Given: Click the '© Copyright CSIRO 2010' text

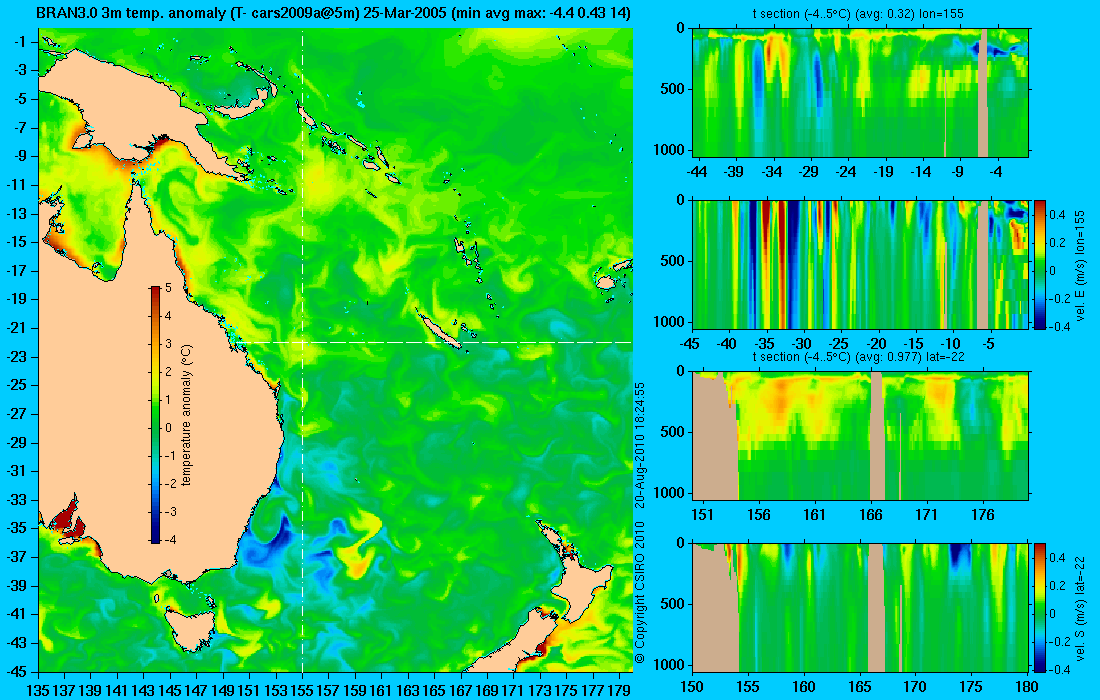Looking at the screenshot, I should tap(639, 593).
